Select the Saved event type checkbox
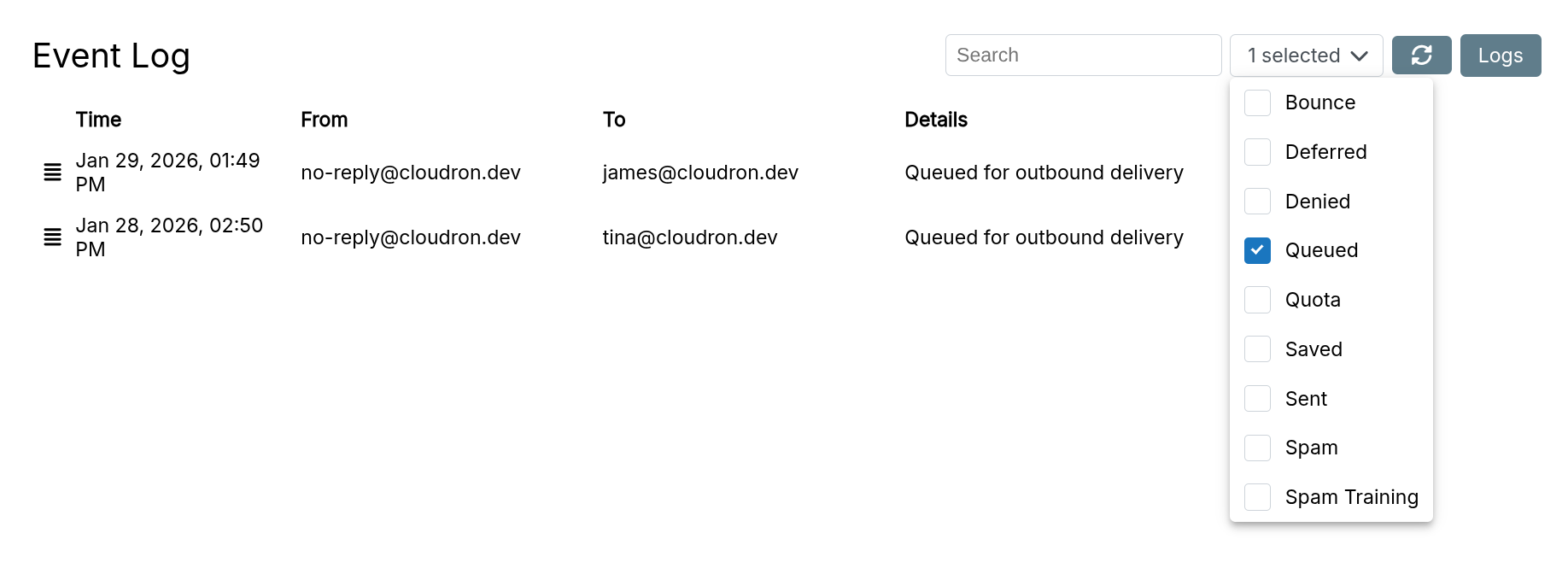Image resolution: width=1568 pixels, height=568 pixels. point(1257,349)
